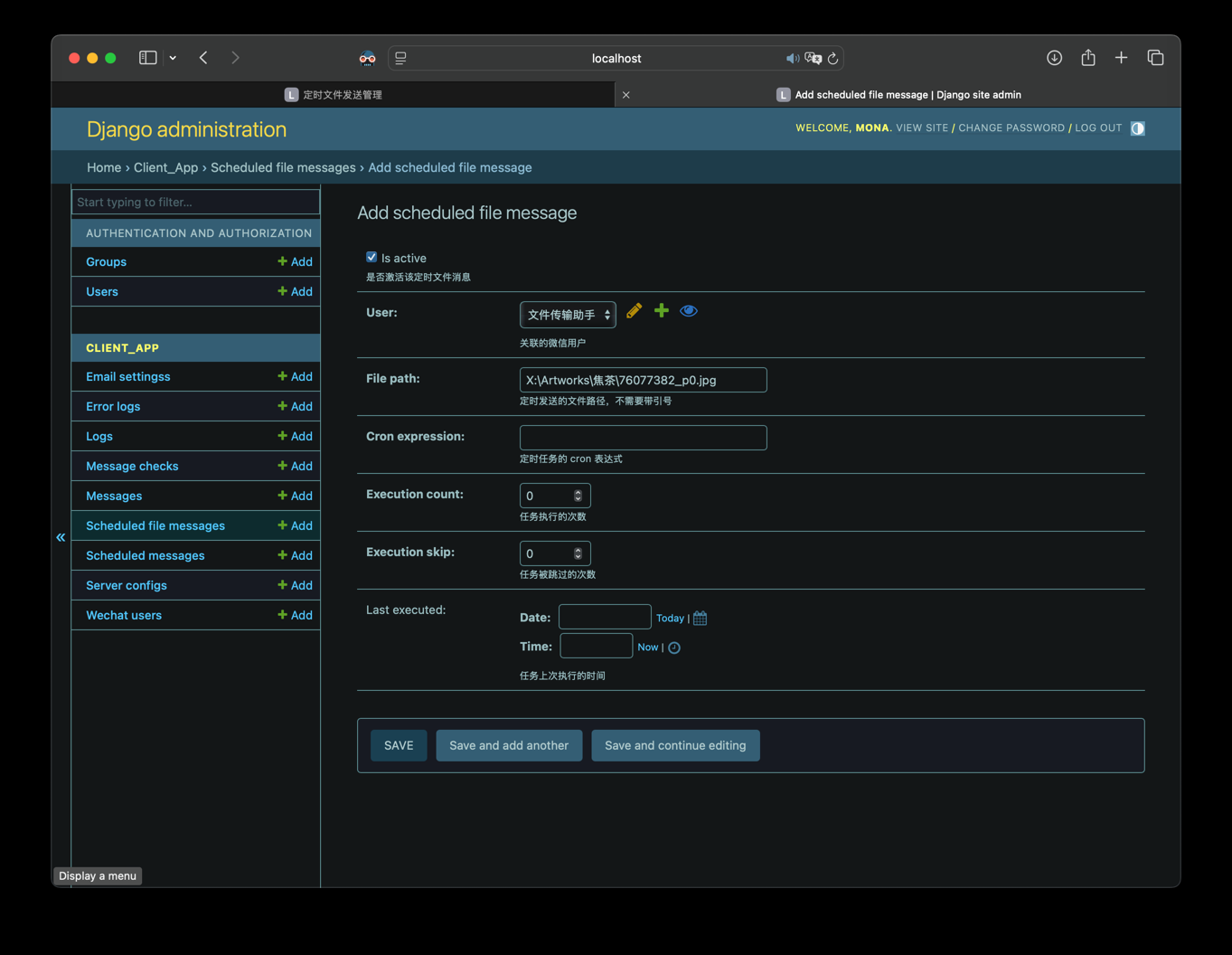The width and height of the screenshot is (1232, 955).
Task: Uncheck the Is active checkbox
Action: (x=371, y=258)
